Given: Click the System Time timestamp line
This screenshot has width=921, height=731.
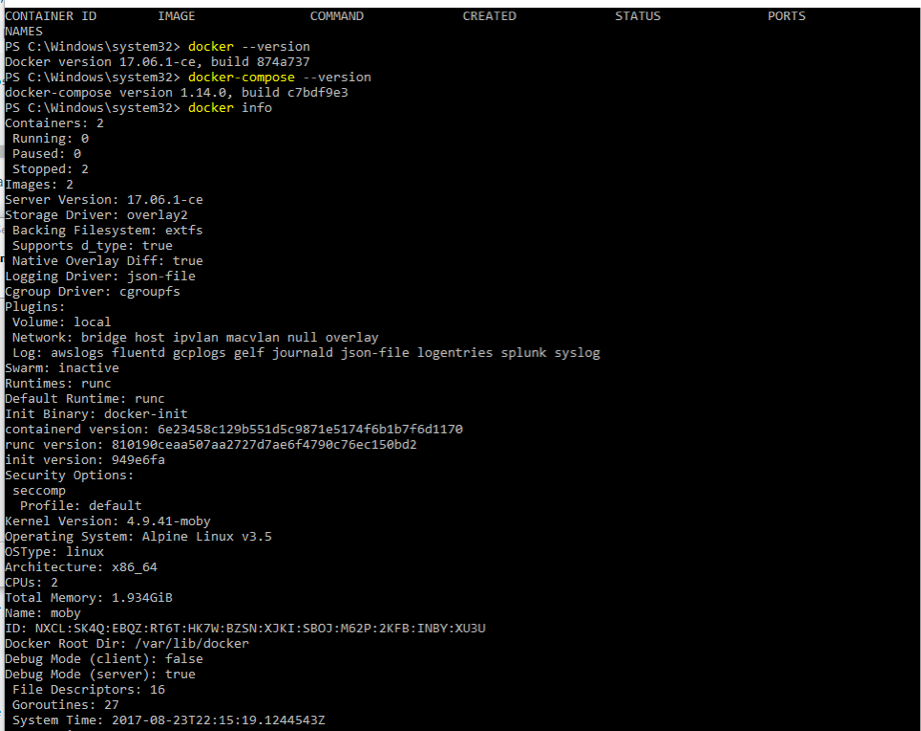Looking at the screenshot, I should point(169,720).
